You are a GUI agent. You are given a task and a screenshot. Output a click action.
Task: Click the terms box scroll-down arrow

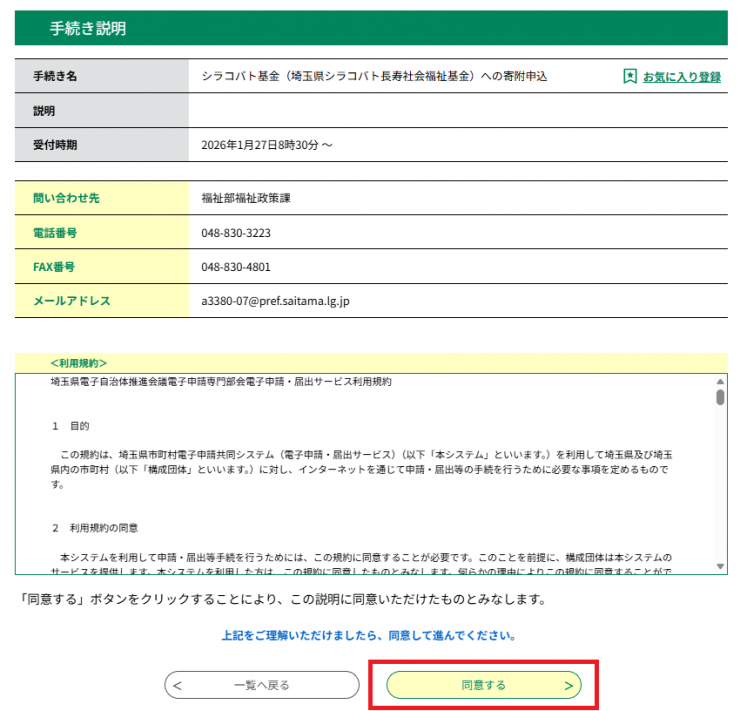[x=720, y=567]
